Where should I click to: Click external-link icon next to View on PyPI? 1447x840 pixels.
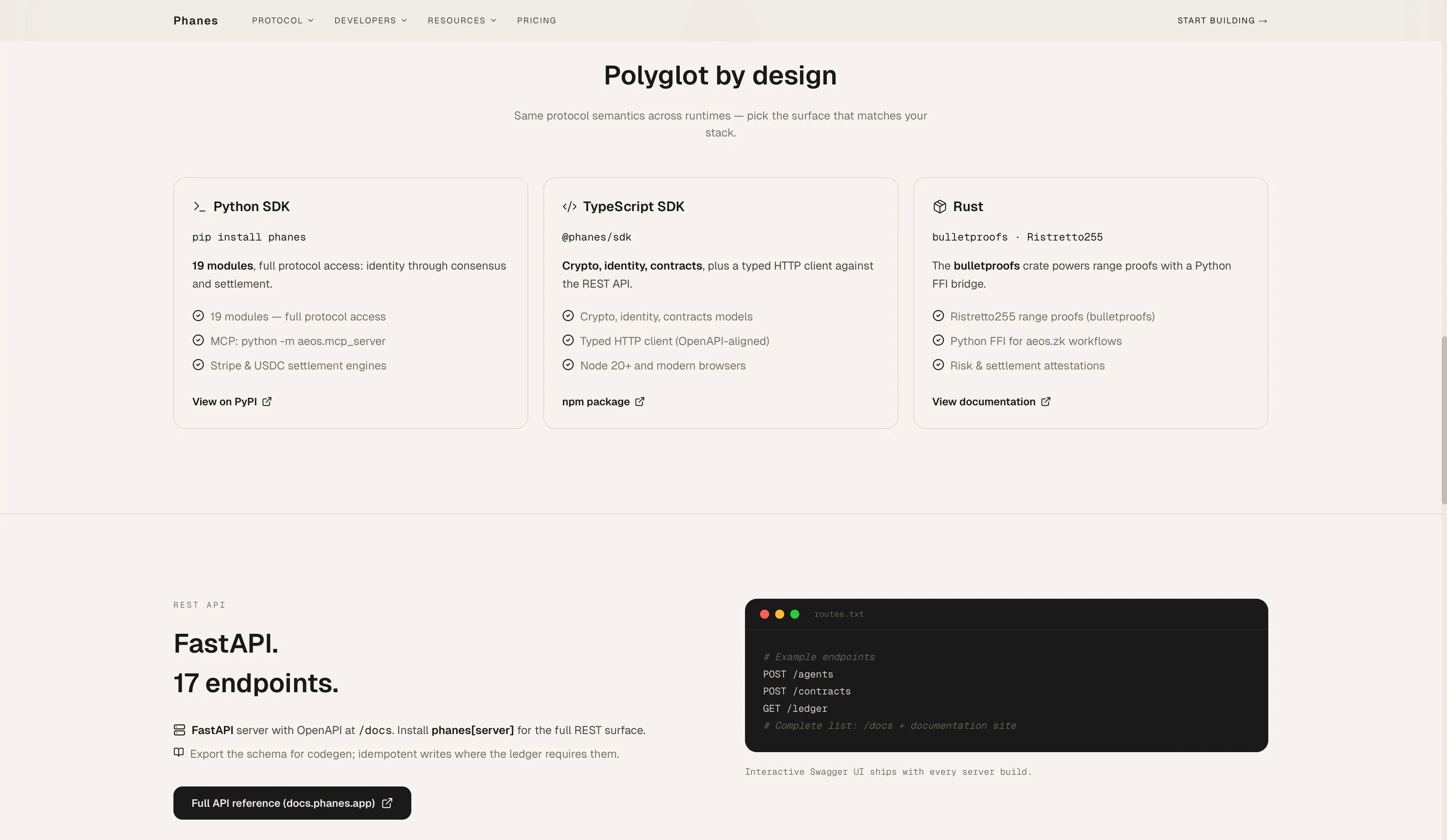pos(267,402)
